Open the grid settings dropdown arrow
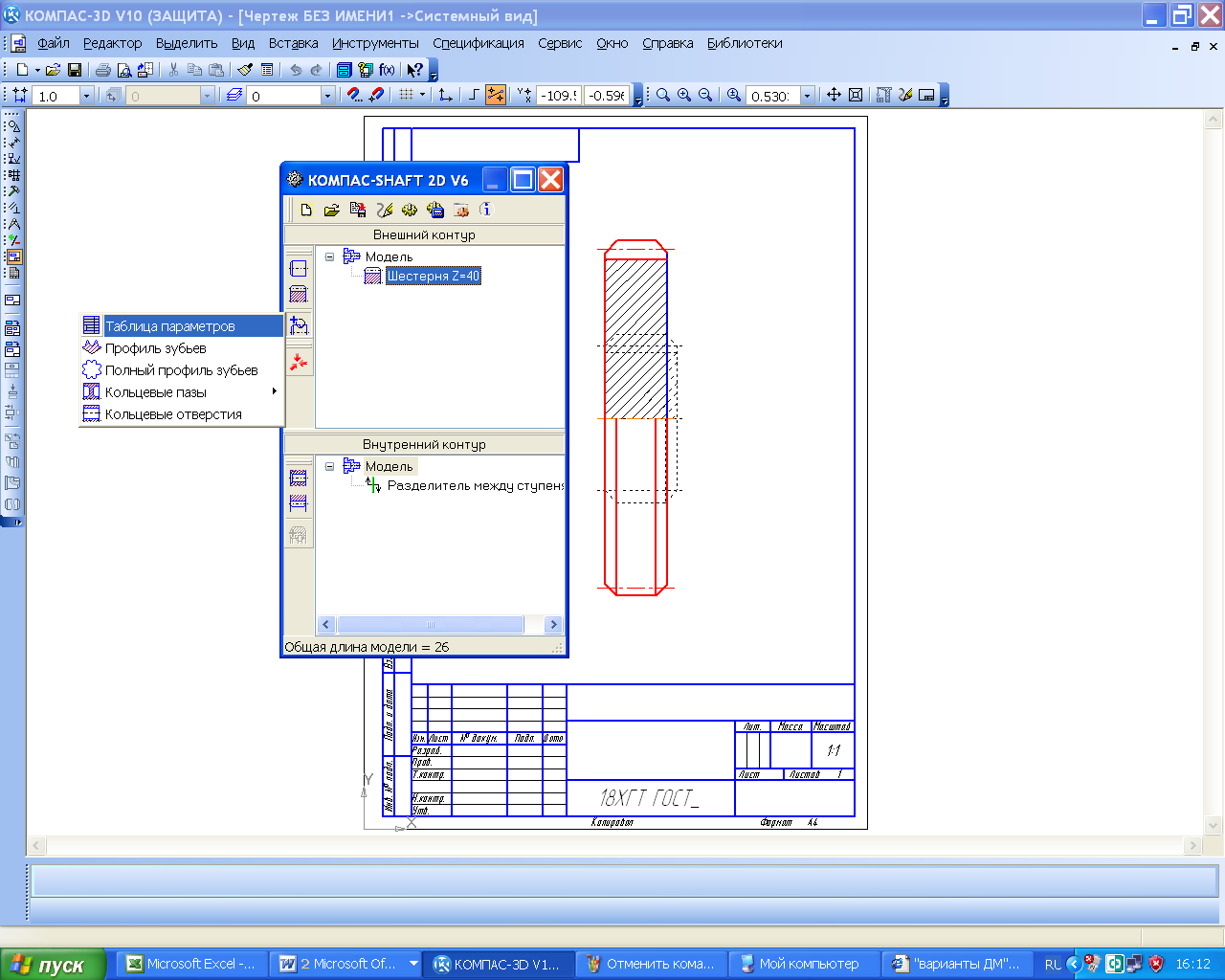The width and height of the screenshot is (1225, 980). 422,95
